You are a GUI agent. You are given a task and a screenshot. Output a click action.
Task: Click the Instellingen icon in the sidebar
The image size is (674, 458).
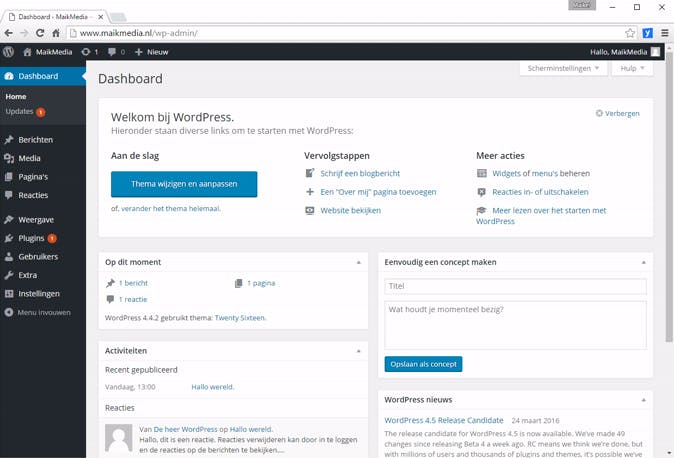pyautogui.click(x=9, y=294)
